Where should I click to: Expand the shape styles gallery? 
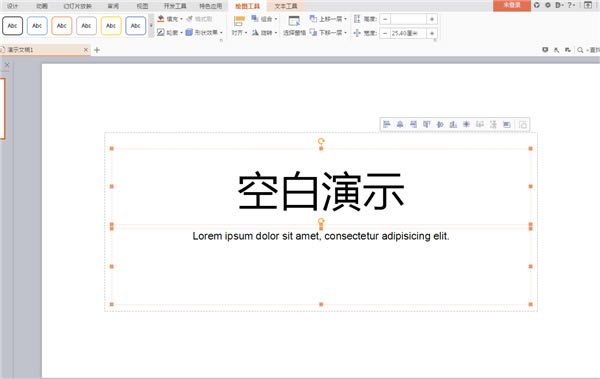[x=151, y=26]
